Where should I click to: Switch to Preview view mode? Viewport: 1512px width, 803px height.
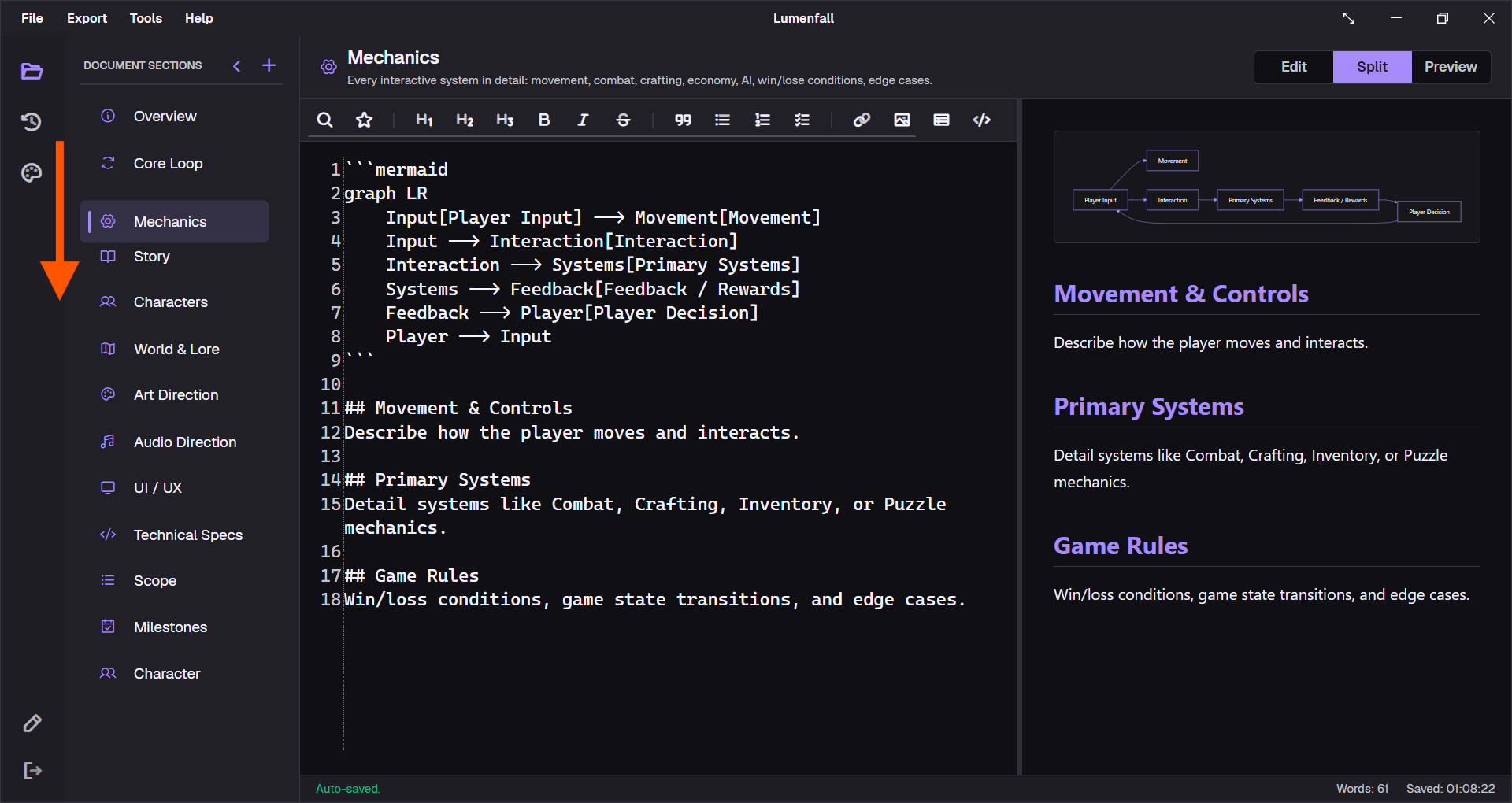(x=1451, y=67)
